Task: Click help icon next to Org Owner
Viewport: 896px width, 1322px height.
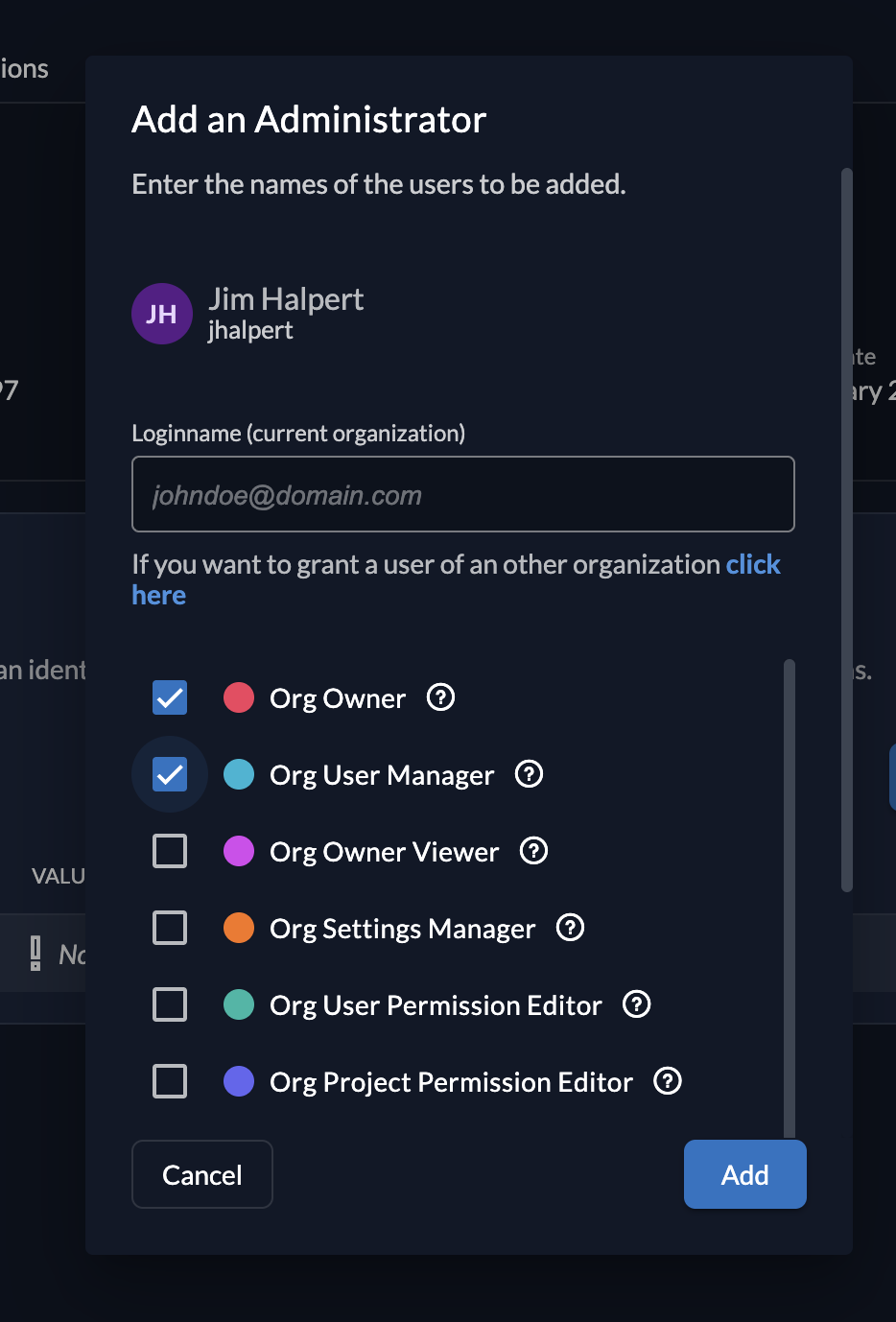Action: 440,697
